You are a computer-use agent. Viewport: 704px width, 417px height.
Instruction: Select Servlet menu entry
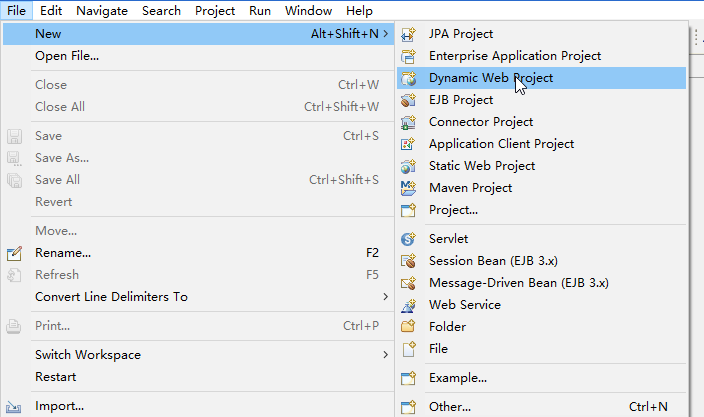[541, 239]
